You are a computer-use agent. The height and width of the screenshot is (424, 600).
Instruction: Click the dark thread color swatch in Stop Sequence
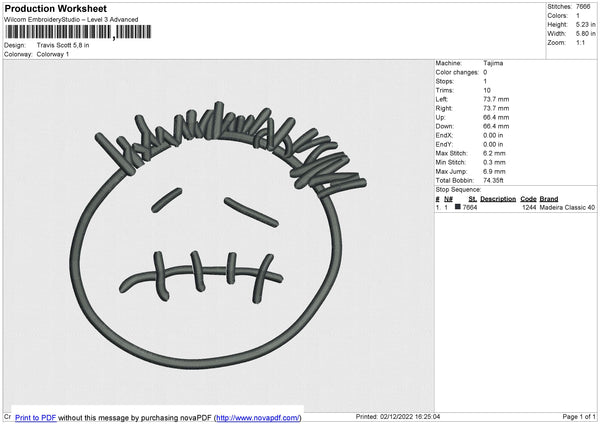pyautogui.click(x=457, y=207)
